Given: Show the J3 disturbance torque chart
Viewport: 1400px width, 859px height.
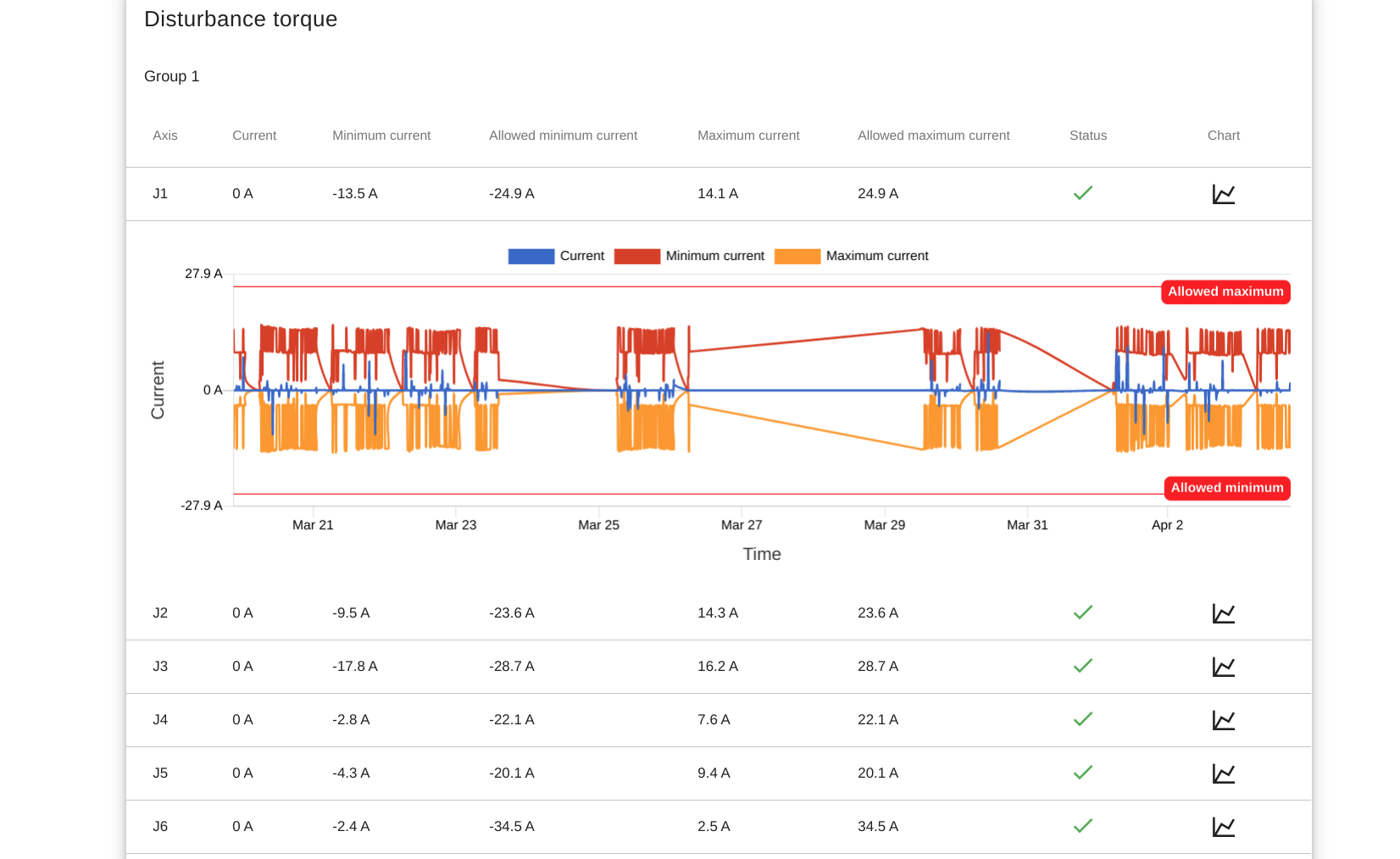Looking at the screenshot, I should (1223, 667).
